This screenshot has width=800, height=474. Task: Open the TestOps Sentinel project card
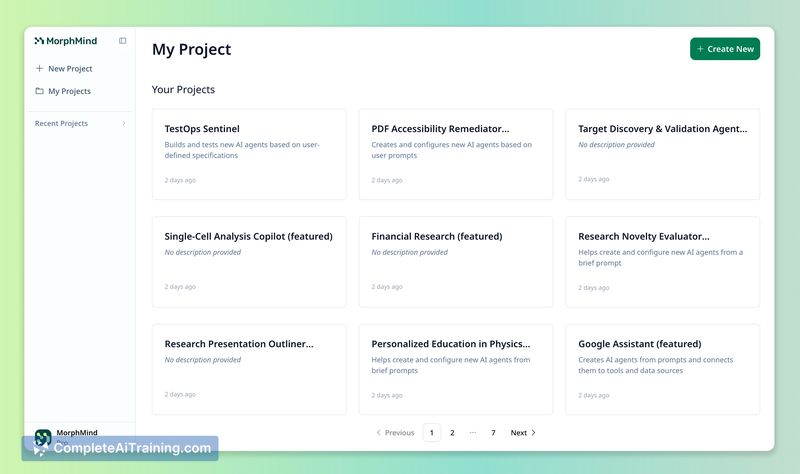[249, 154]
